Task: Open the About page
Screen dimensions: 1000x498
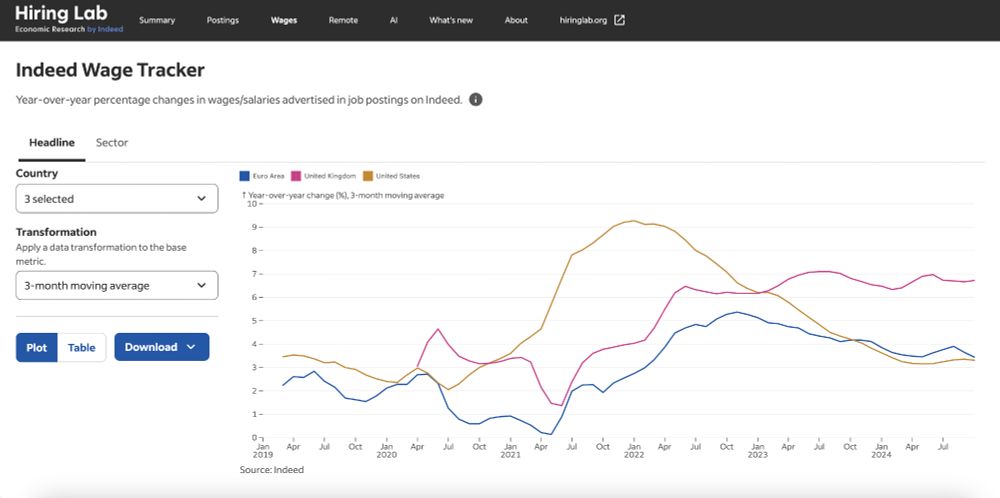Action: (516, 20)
